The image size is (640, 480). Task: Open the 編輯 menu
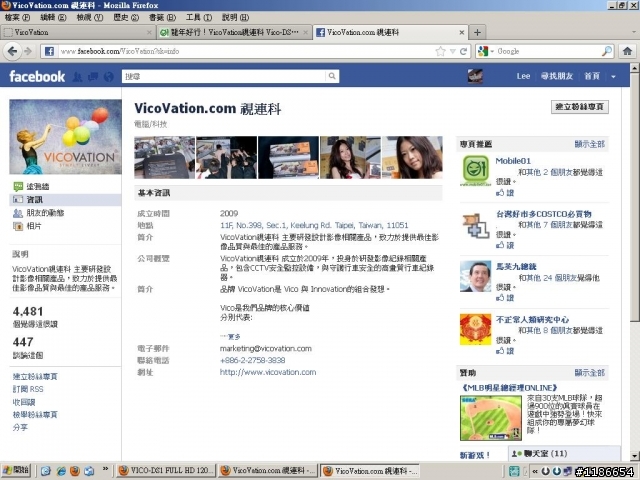pyautogui.click(x=53, y=18)
